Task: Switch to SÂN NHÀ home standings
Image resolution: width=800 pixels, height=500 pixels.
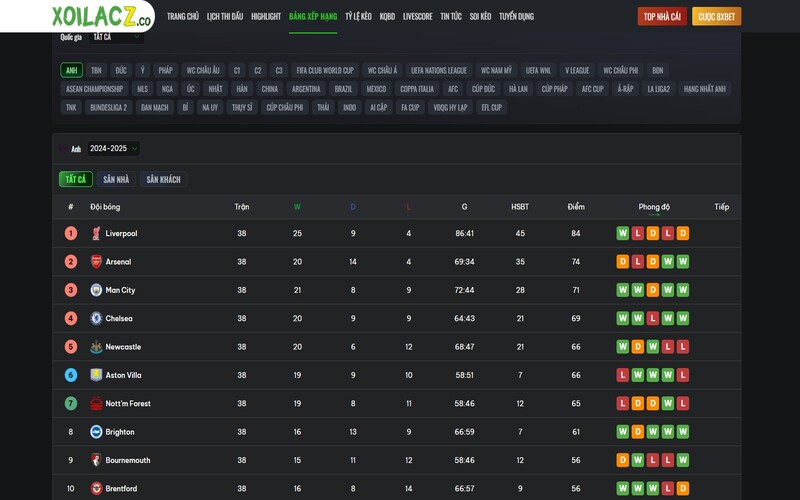Action: (x=116, y=179)
